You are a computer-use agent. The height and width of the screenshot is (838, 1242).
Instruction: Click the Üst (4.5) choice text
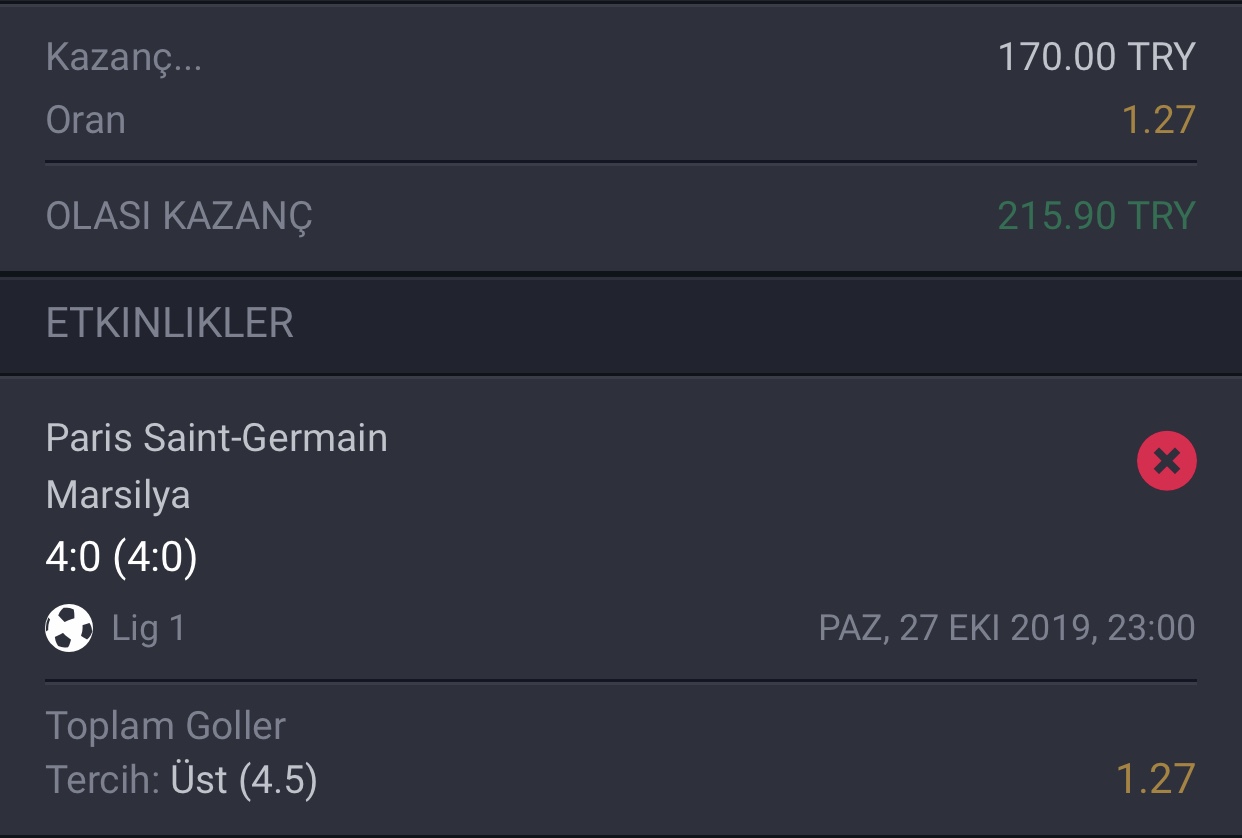(244, 780)
